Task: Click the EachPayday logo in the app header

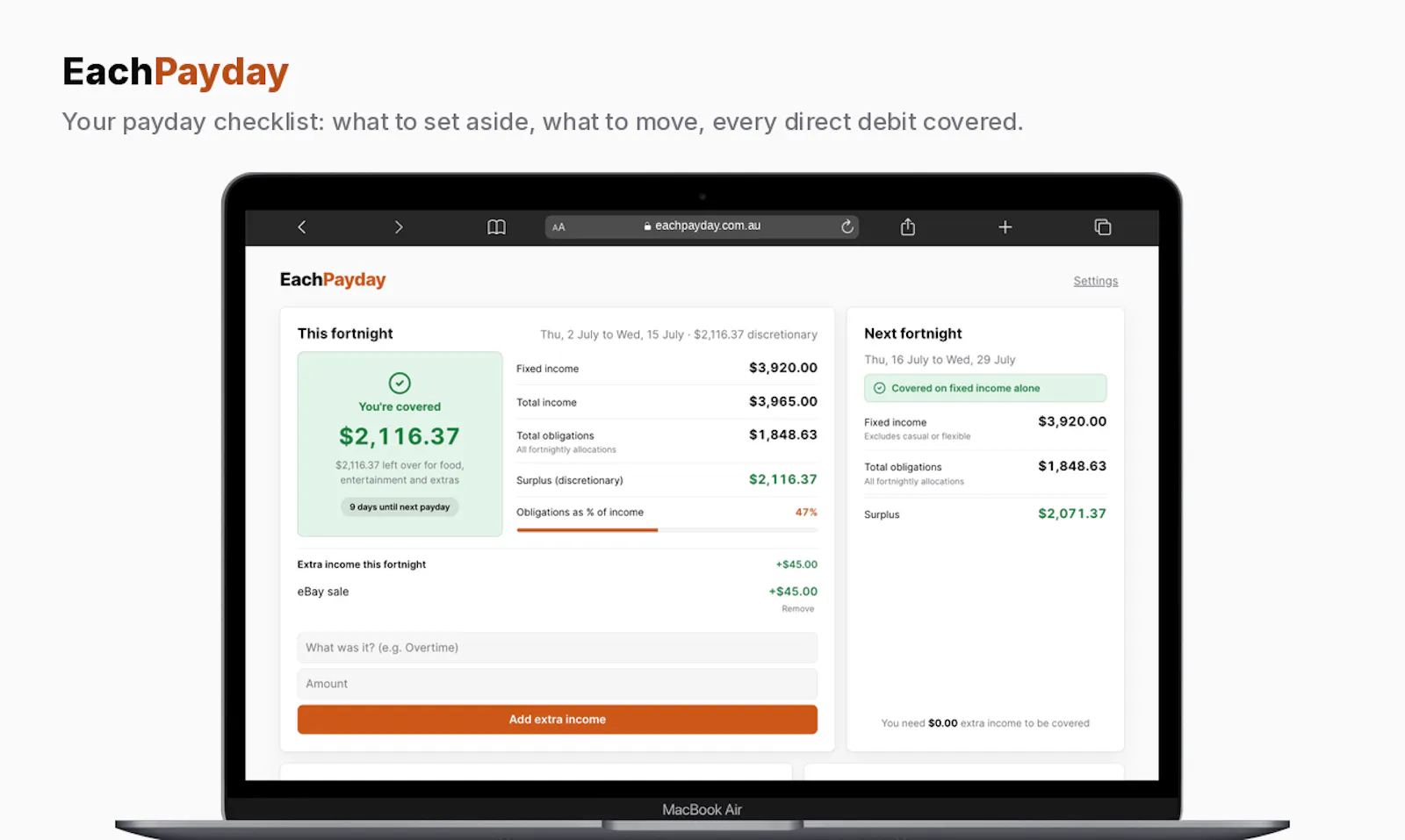Action: coord(333,280)
